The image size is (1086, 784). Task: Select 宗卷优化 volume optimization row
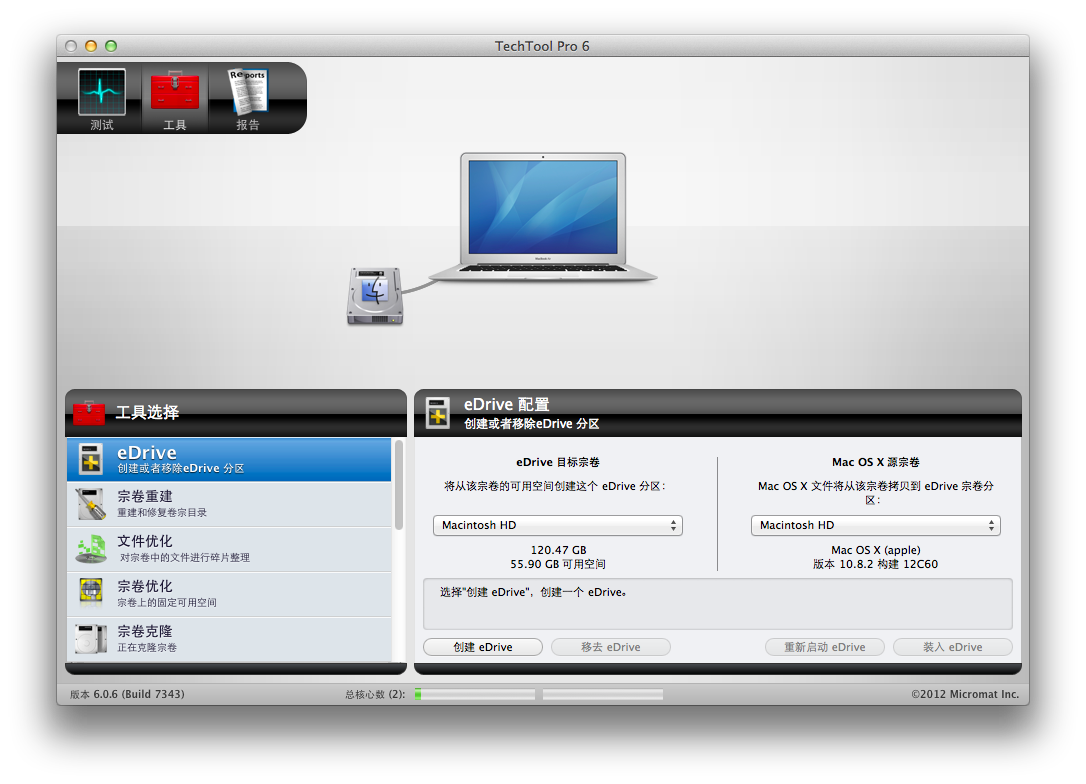click(229, 594)
